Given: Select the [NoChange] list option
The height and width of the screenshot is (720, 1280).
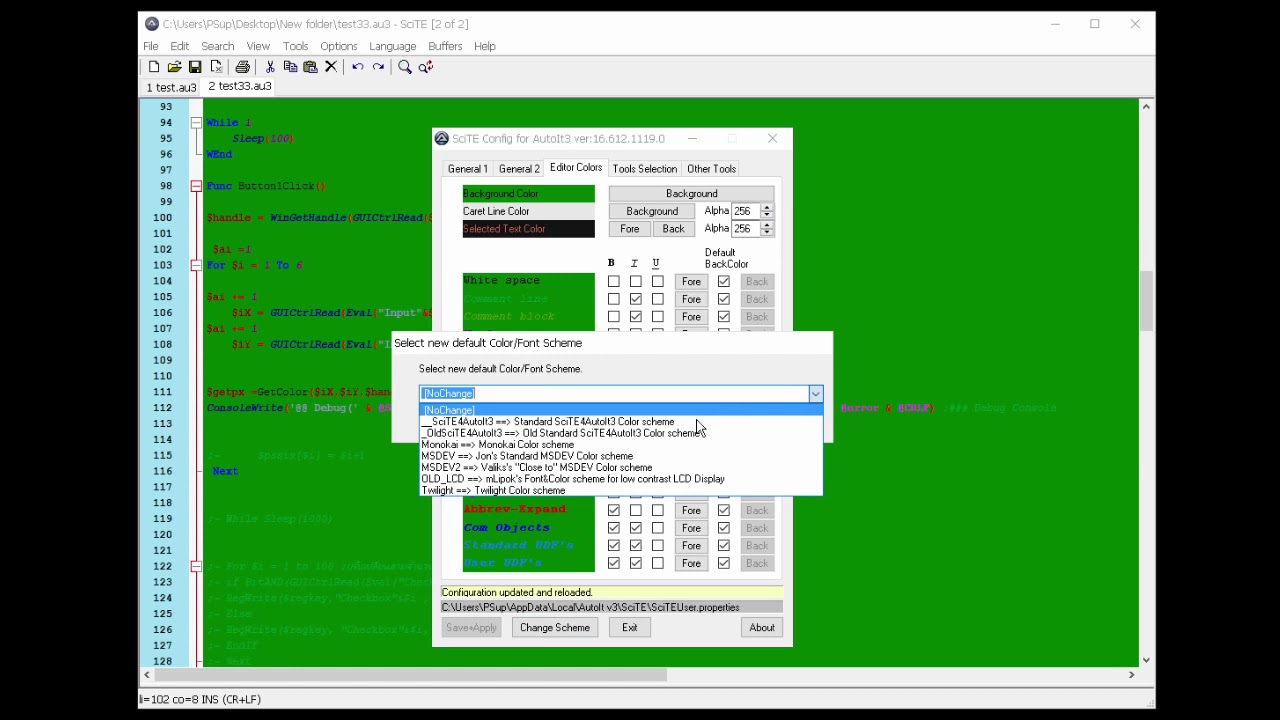Looking at the screenshot, I should point(621,410).
